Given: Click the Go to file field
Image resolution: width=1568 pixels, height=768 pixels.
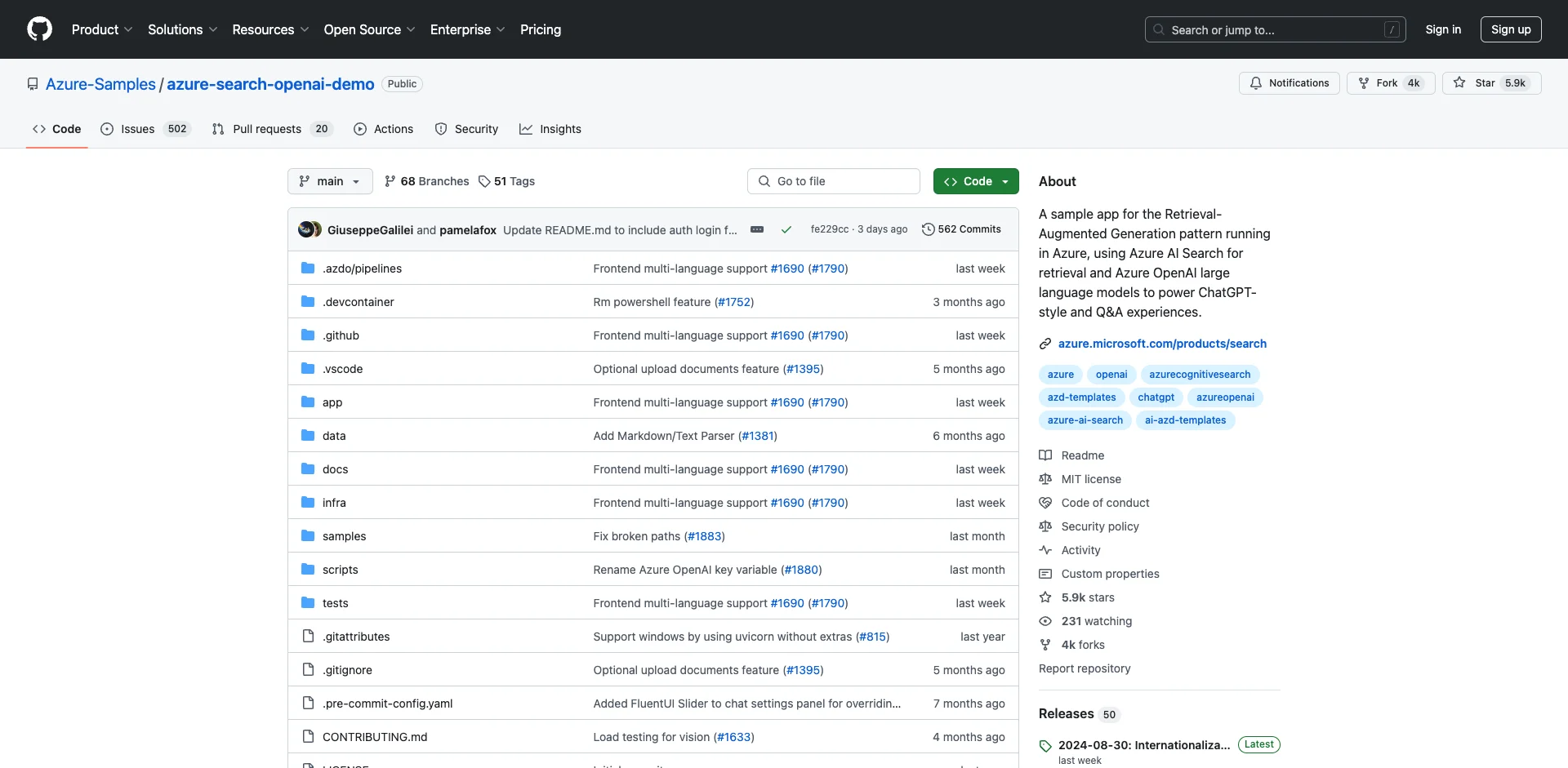Looking at the screenshot, I should [x=834, y=181].
